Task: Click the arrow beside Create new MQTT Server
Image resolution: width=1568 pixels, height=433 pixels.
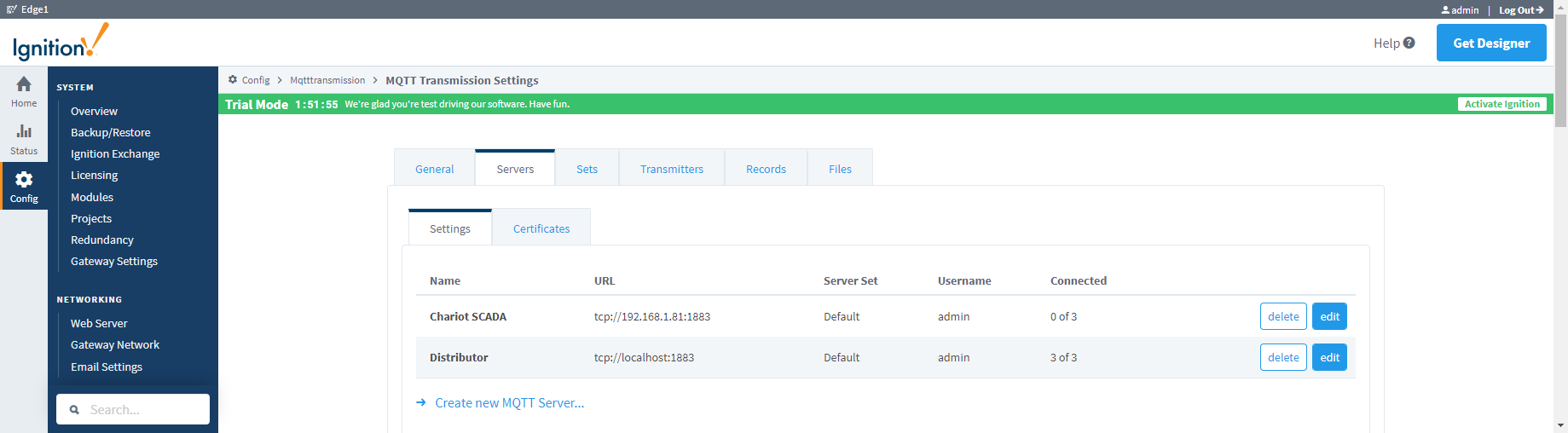Action: click(420, 402)
